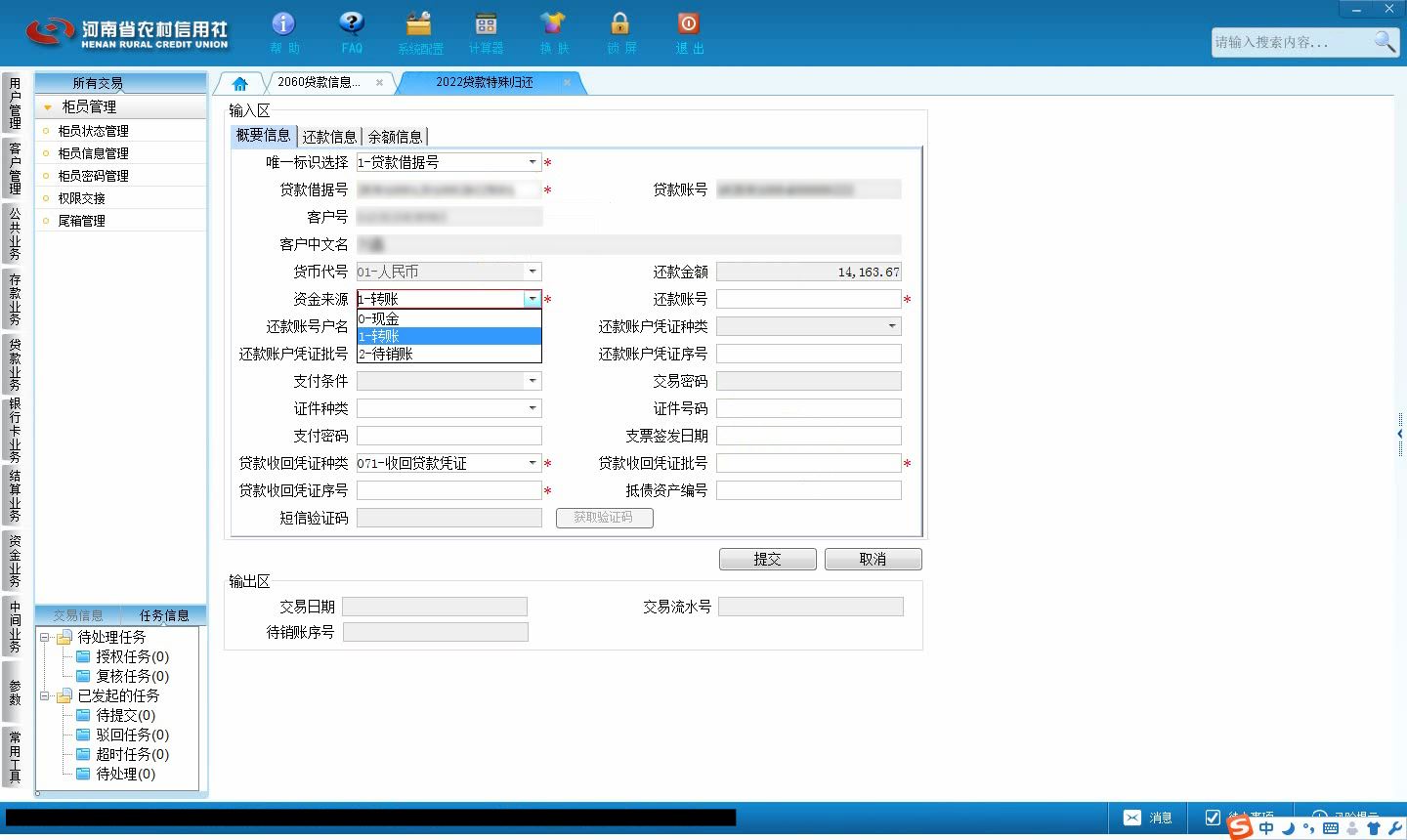Switch to 概要信息 tab
The width and height of the screenshot is (1407, 840).
coord(263,135)
